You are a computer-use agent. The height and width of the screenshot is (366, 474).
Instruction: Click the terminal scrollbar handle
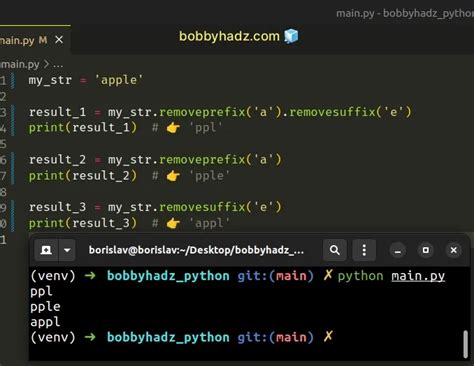point(466,344)
